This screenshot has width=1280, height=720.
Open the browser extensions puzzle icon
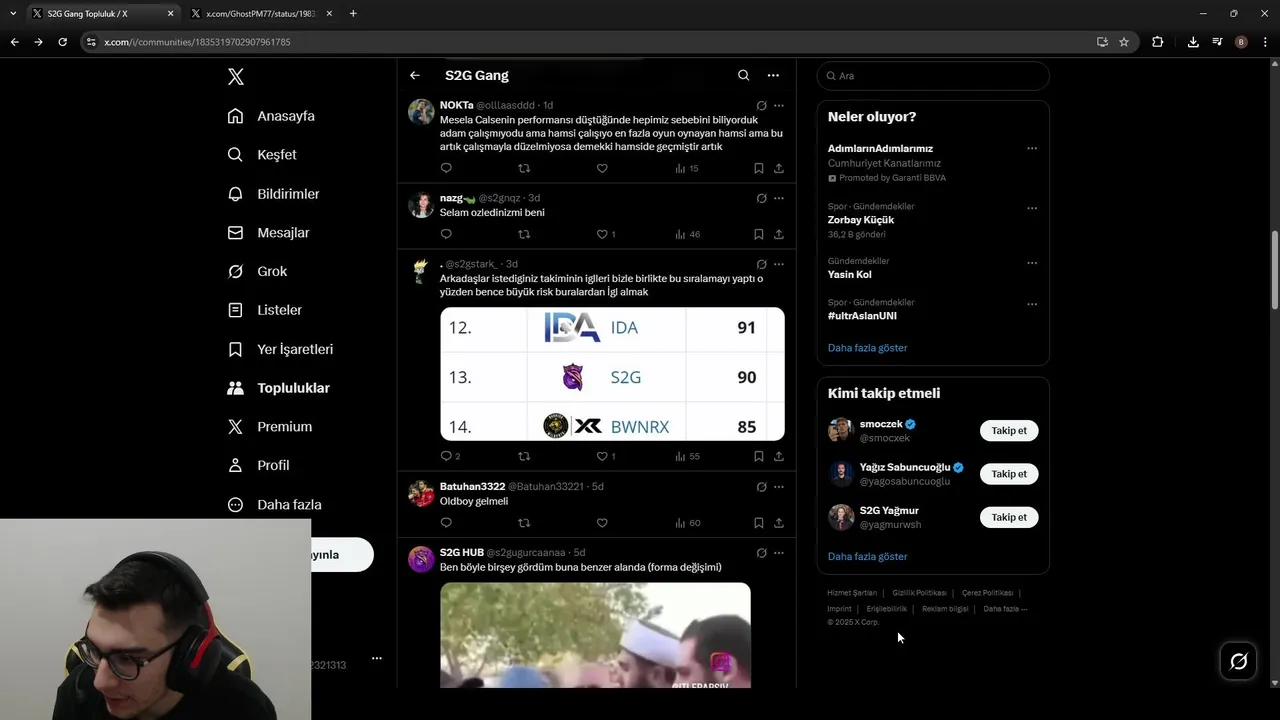click(x=1158, y=42)
